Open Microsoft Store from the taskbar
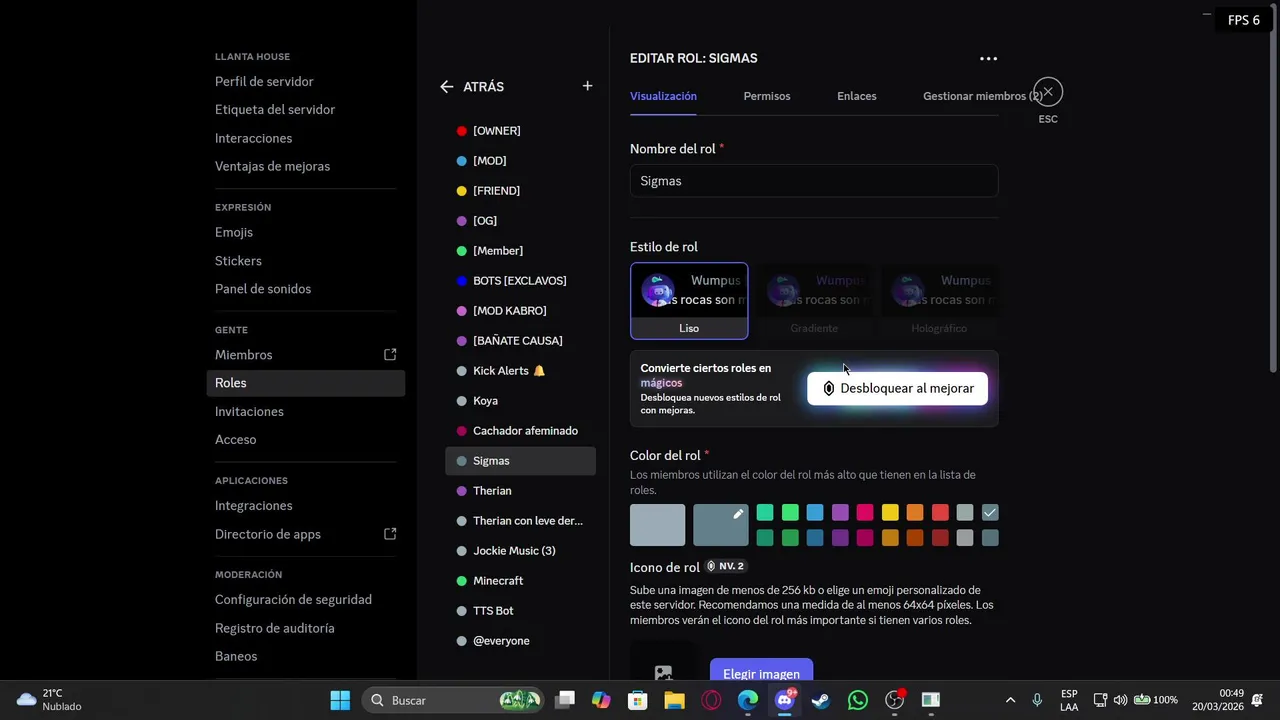 click(637, 700)
